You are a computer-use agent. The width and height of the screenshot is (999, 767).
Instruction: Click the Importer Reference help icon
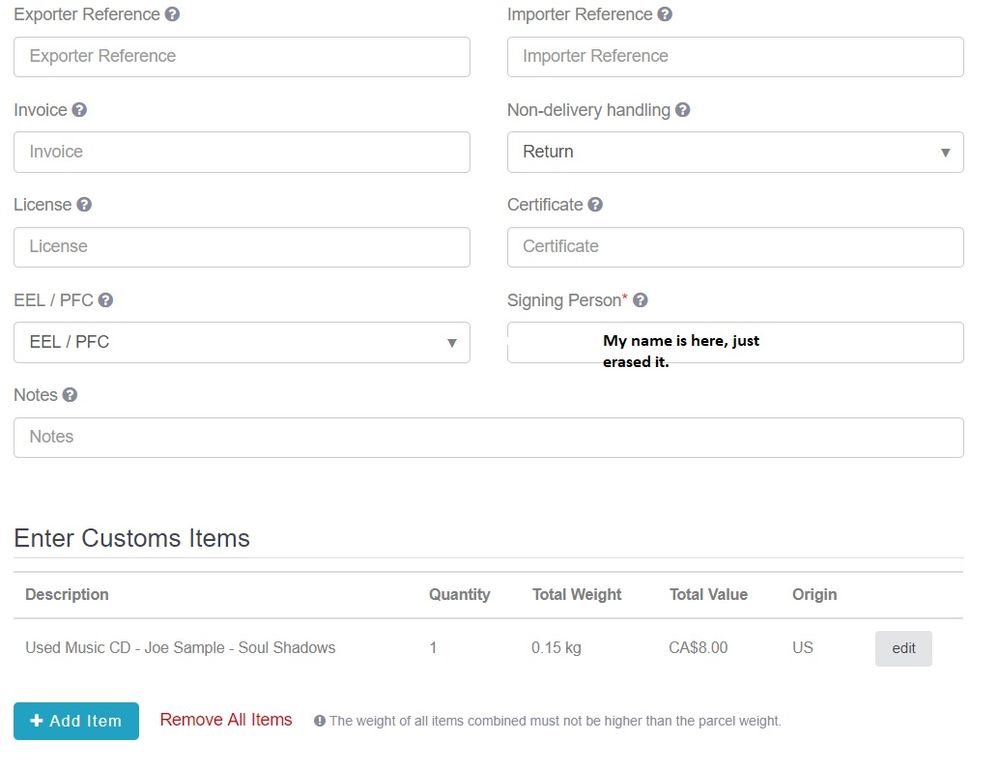click(665, 15)
